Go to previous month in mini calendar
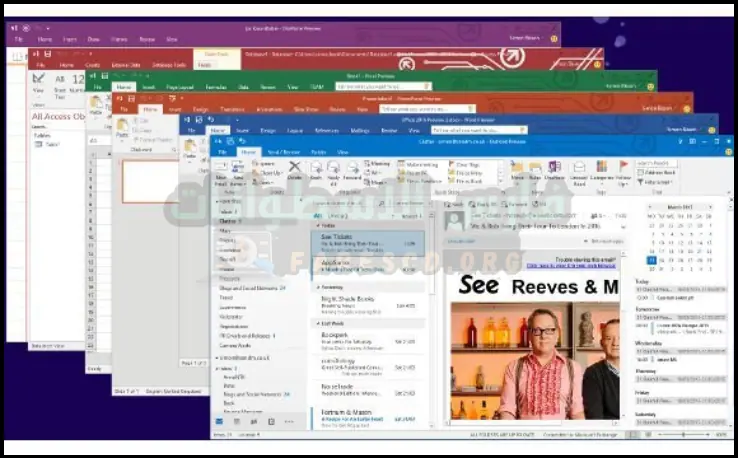Image resolution: width=738 pixels, height=458 pixels. (x=650, y=207)
